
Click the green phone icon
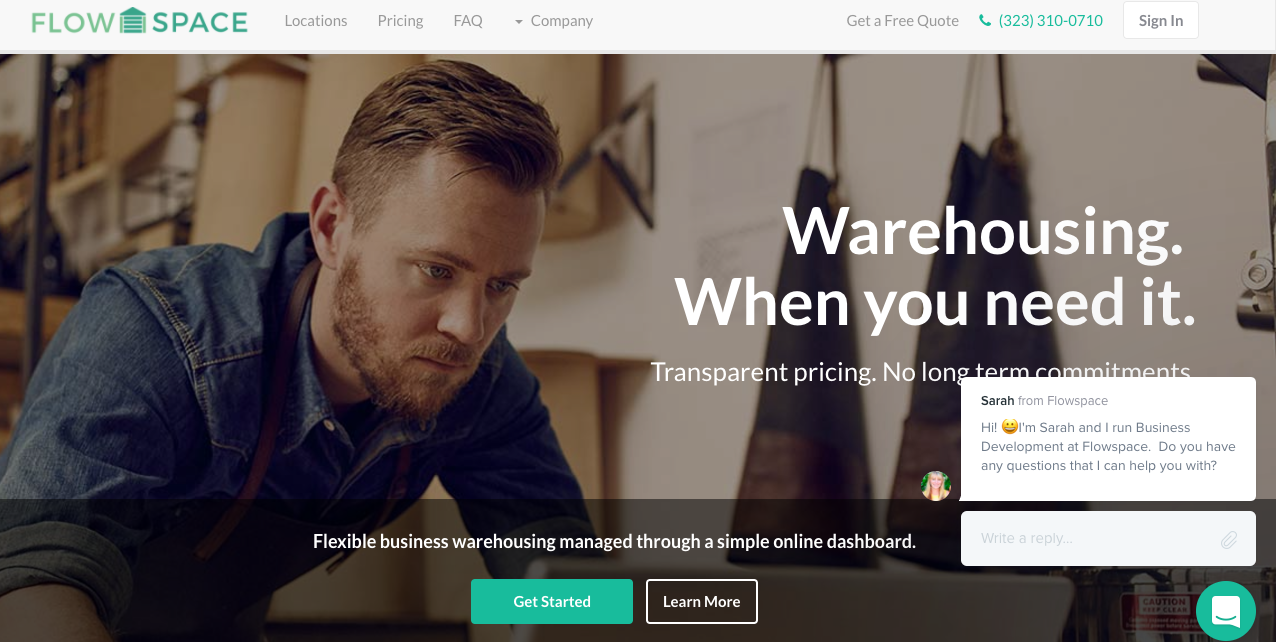[x=985, y=21]
